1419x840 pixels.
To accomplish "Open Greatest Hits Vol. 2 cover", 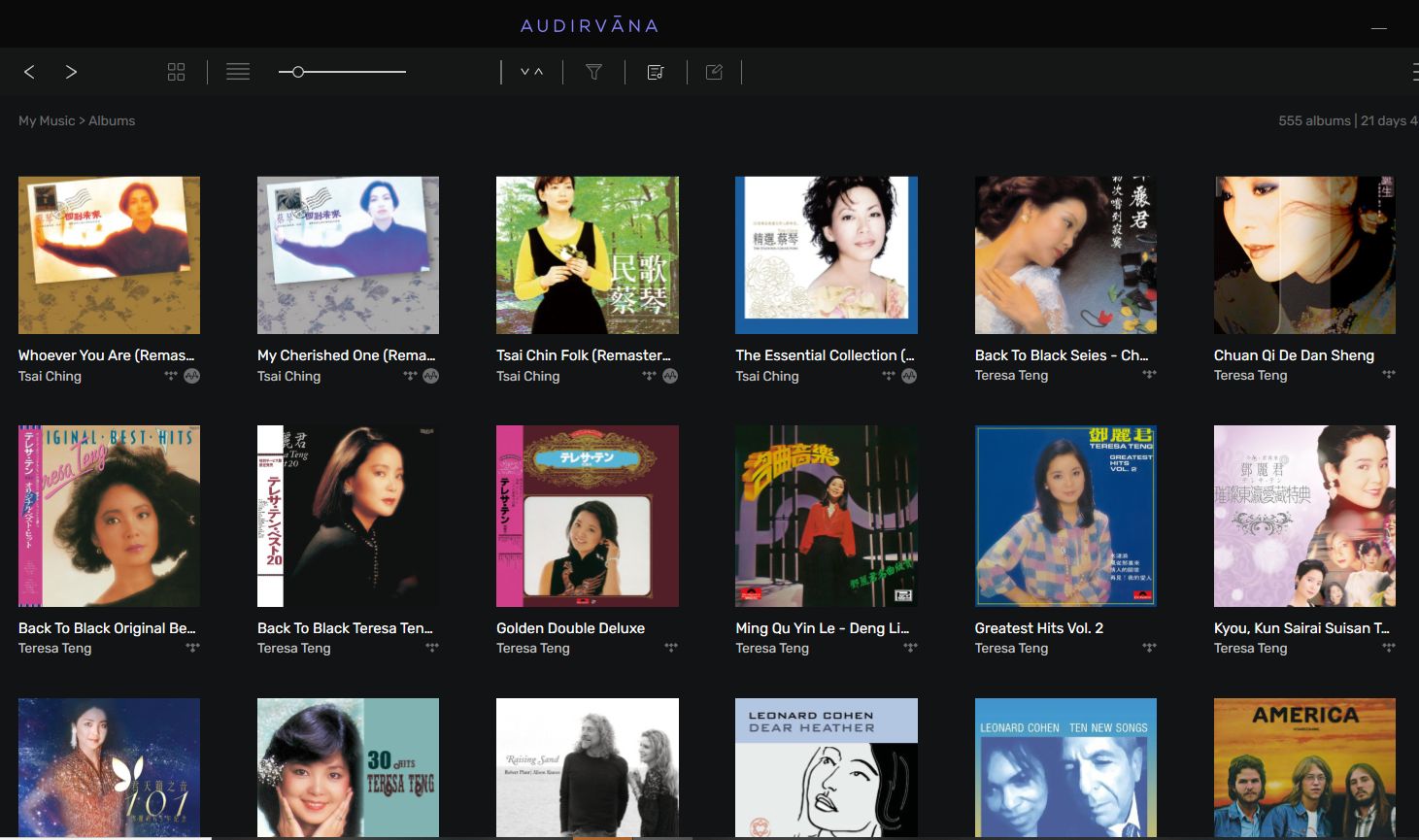I will [1065, 516].
